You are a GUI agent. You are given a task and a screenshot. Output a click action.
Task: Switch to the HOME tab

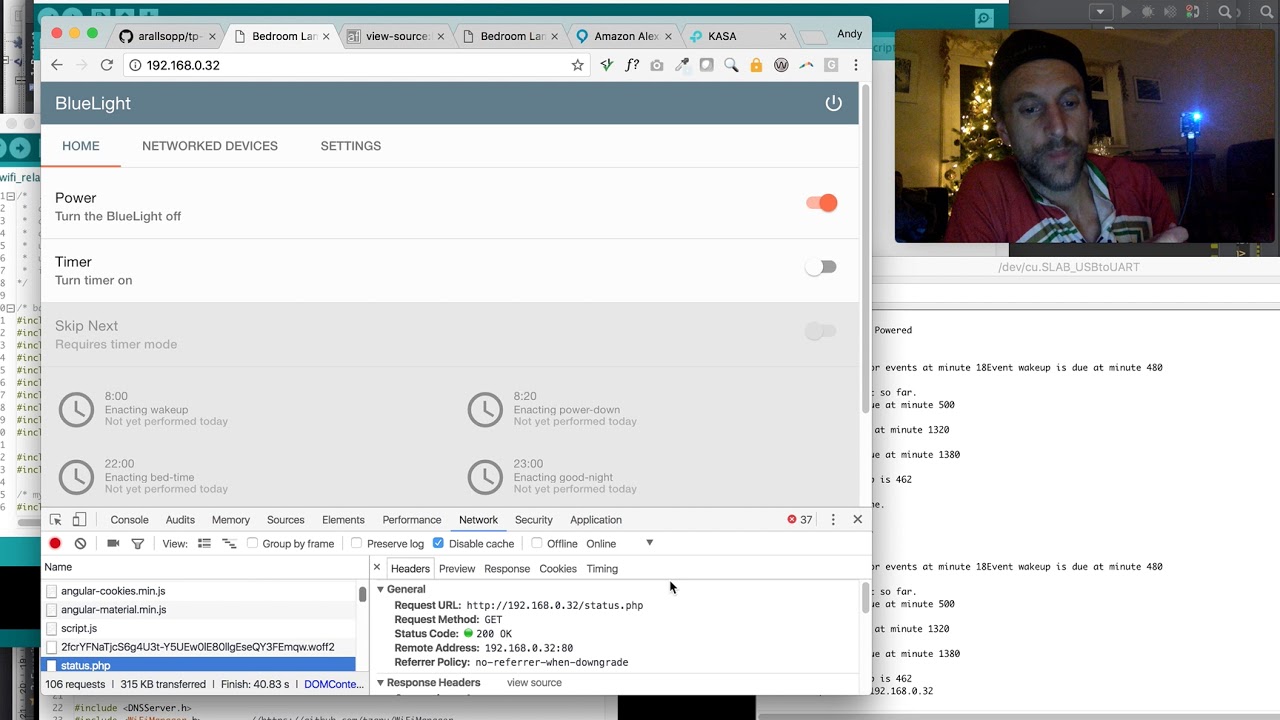81,146
